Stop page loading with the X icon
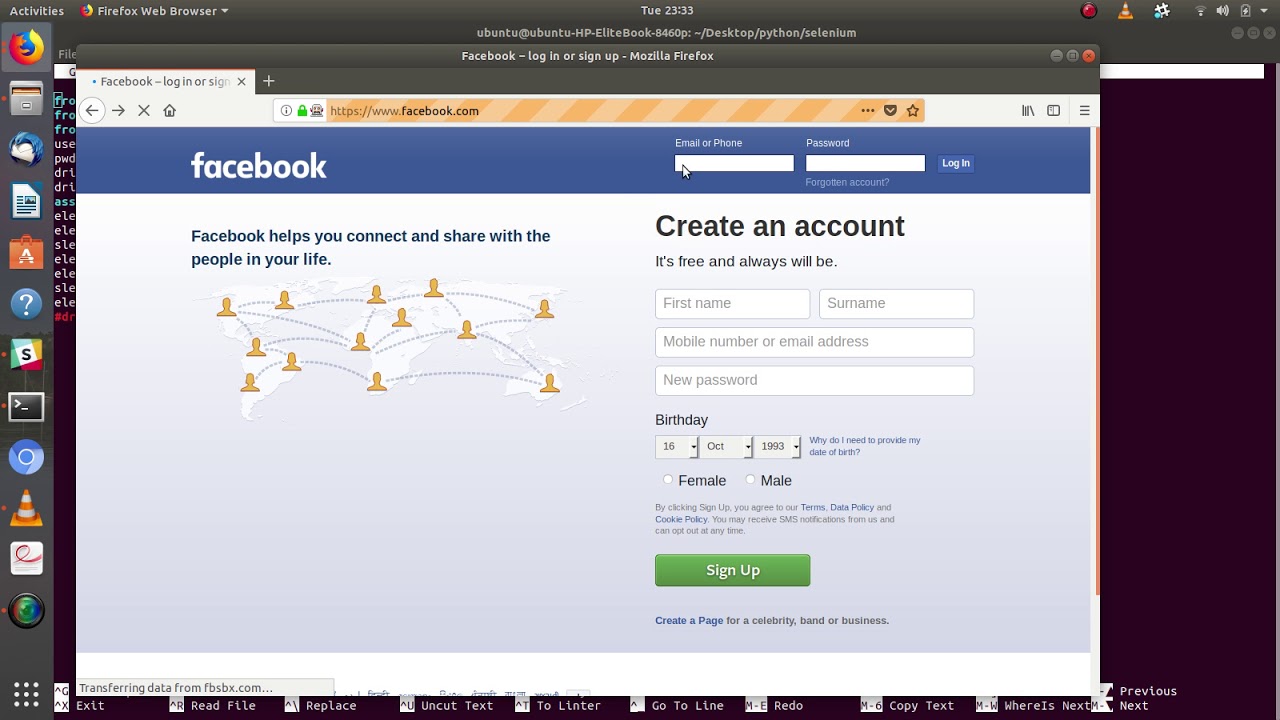 click(x=144, y=111)
